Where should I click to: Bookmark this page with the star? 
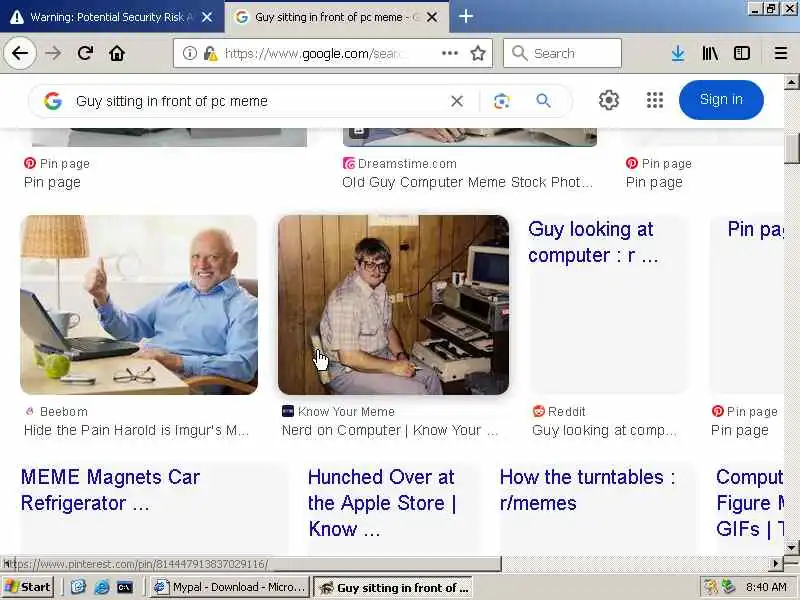click(478, 53)
